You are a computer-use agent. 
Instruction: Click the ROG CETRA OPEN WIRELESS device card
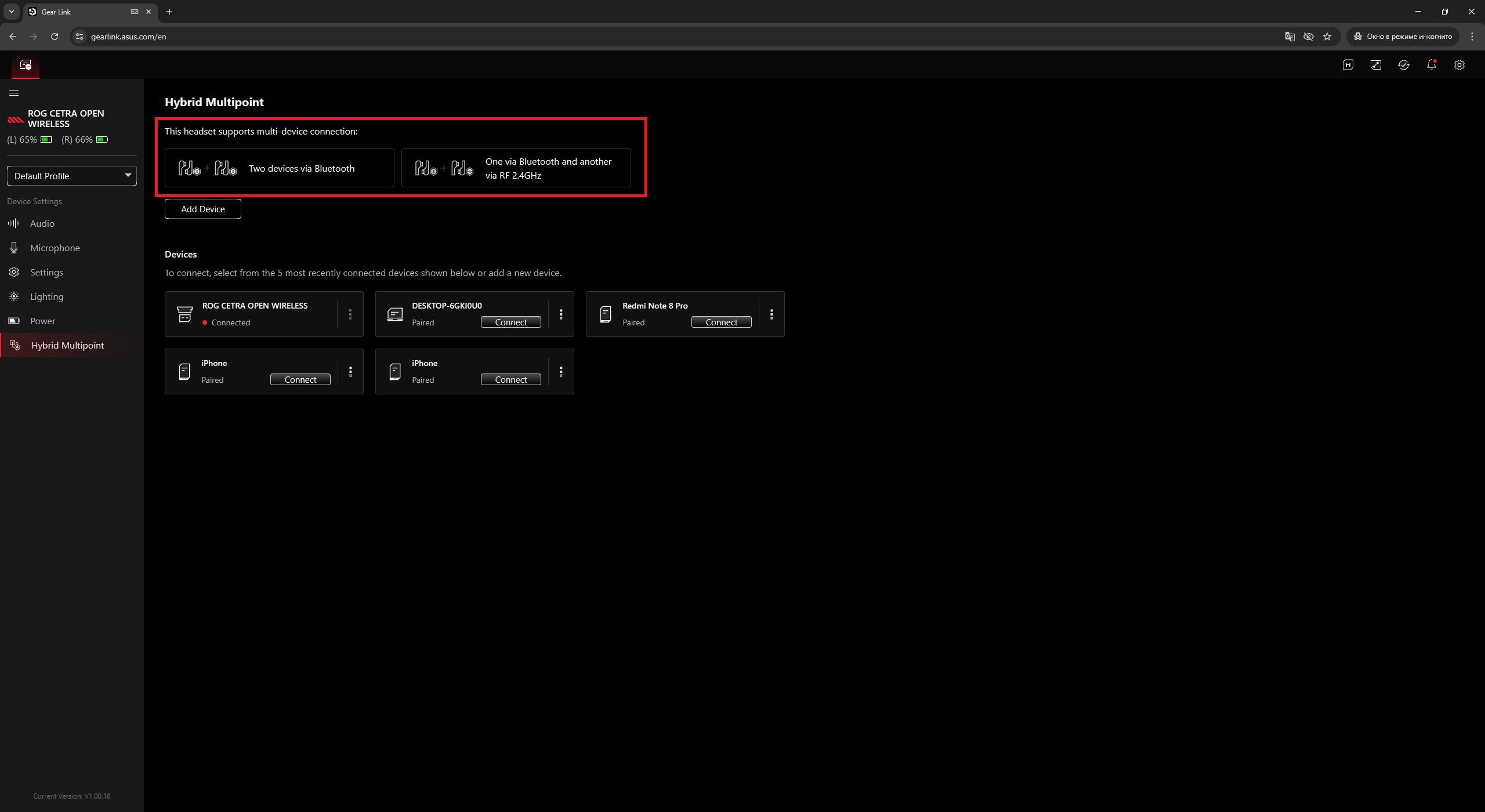[264, 314]
